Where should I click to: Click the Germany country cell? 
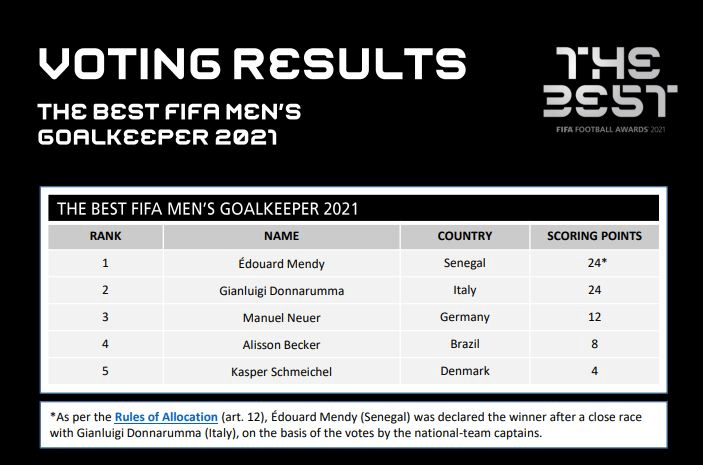point(464,318)
